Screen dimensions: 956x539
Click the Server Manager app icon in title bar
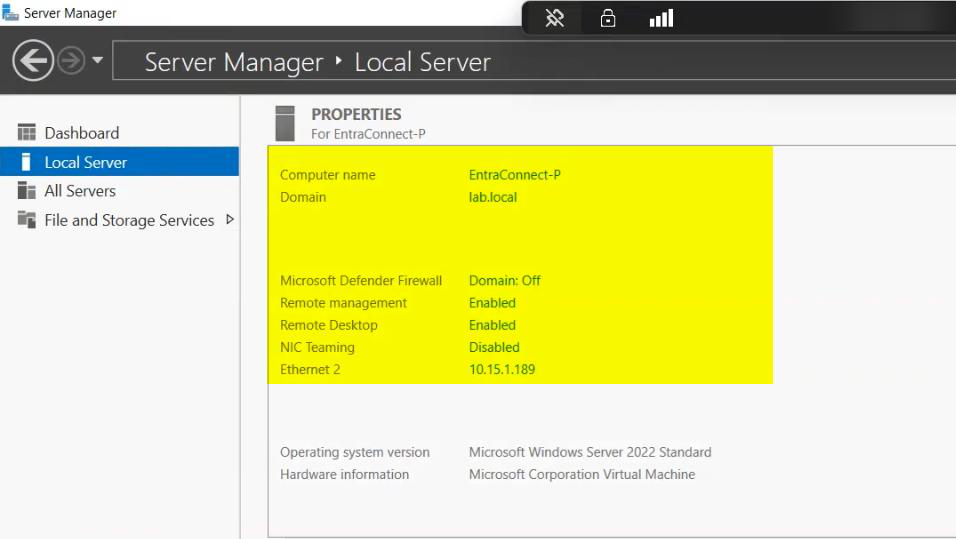coord(10,12)
